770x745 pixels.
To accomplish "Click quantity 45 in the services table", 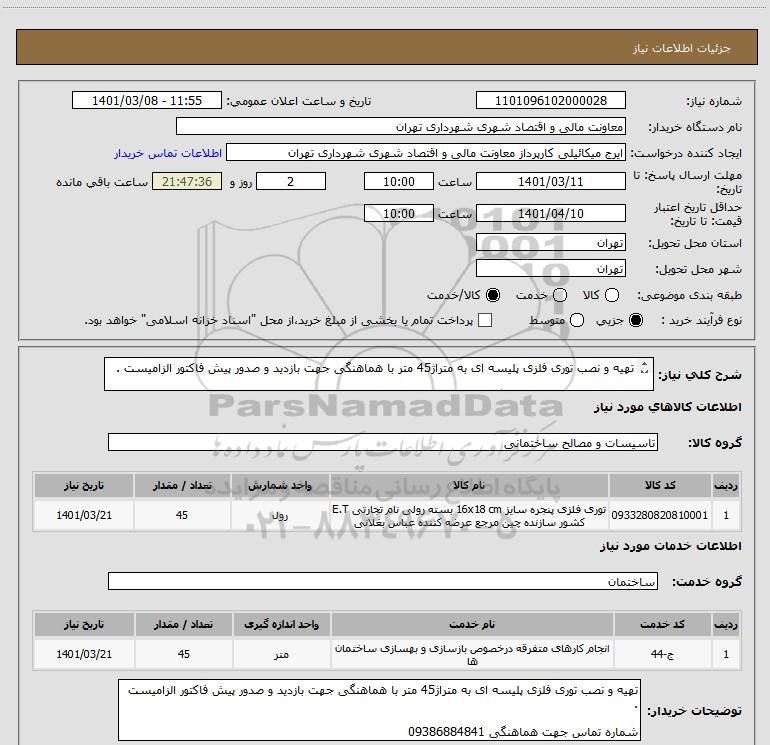I will [184, 654].
